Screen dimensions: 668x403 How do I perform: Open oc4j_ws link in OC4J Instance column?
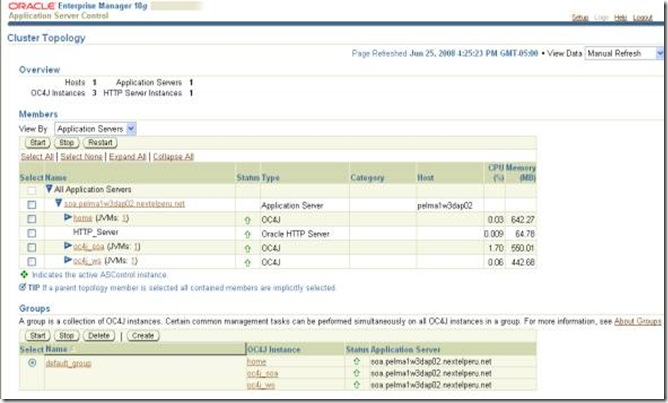pyautogui.click(x=261, y=385)
